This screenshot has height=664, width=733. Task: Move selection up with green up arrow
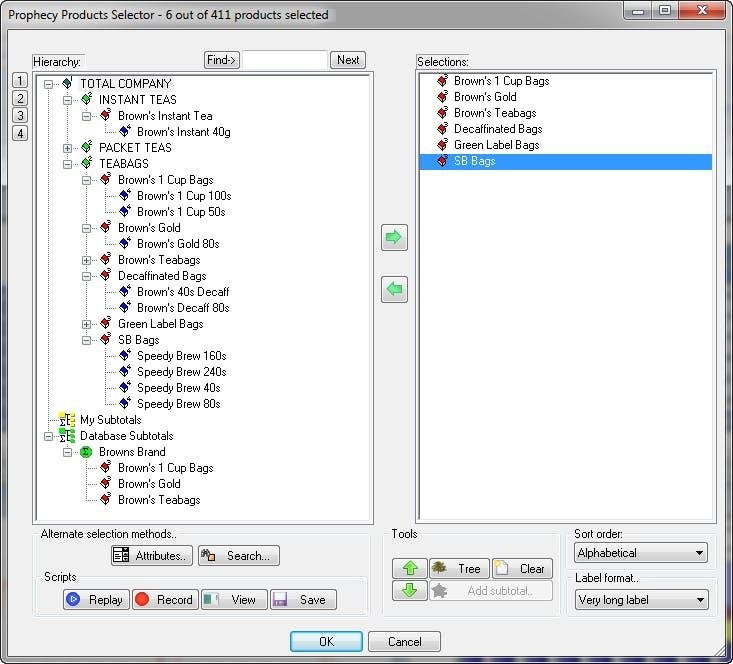[407, 568]
